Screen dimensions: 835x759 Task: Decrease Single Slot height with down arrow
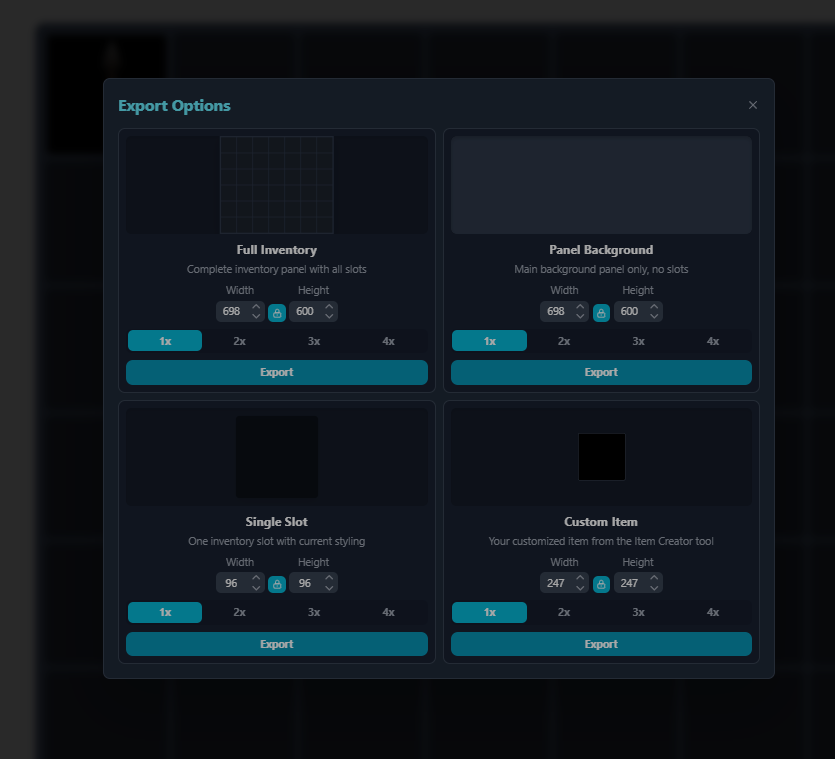click(x=329, y=587)
